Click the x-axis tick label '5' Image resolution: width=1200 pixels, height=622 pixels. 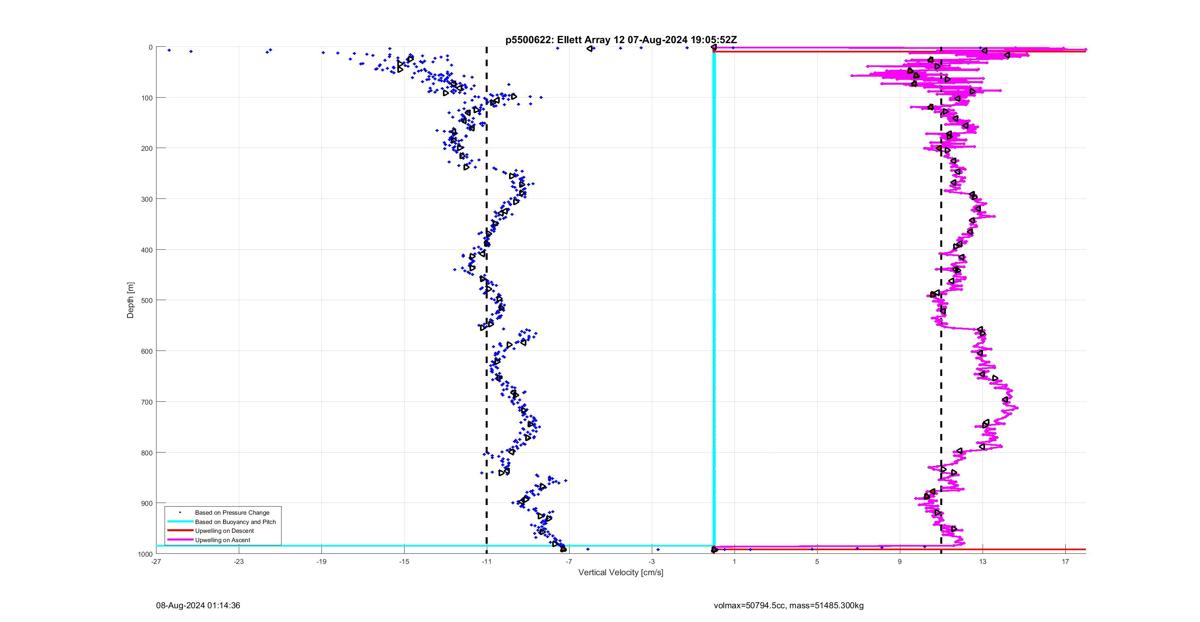tap(817, 561)
